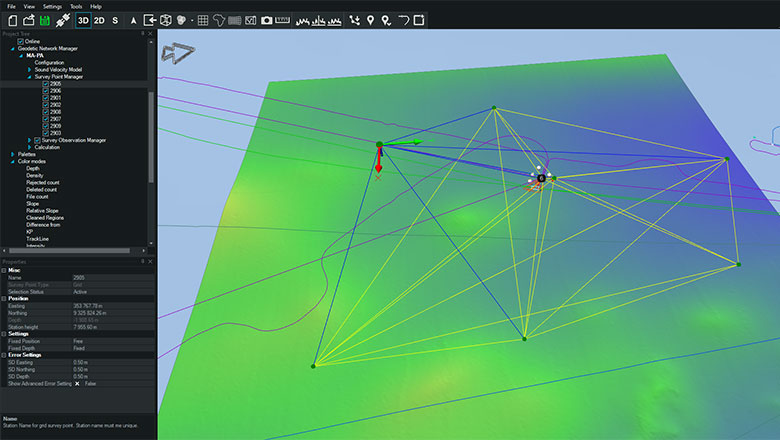Click the open project folder icon
The height and width of the screenshot is (440, 780).
28,20
